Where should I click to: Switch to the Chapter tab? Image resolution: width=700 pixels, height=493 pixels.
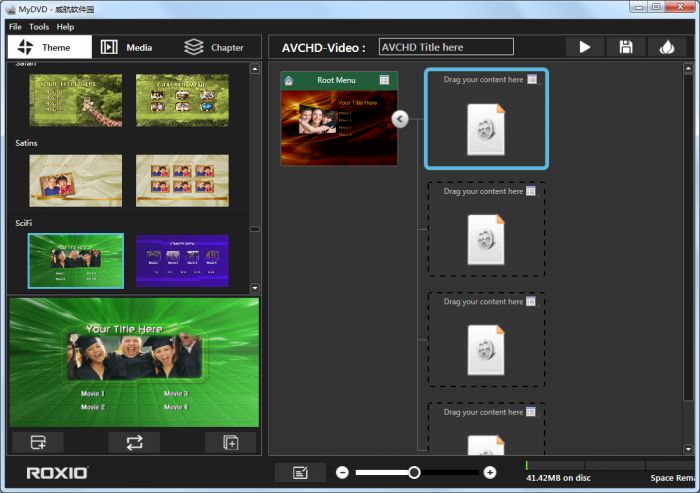214,47
